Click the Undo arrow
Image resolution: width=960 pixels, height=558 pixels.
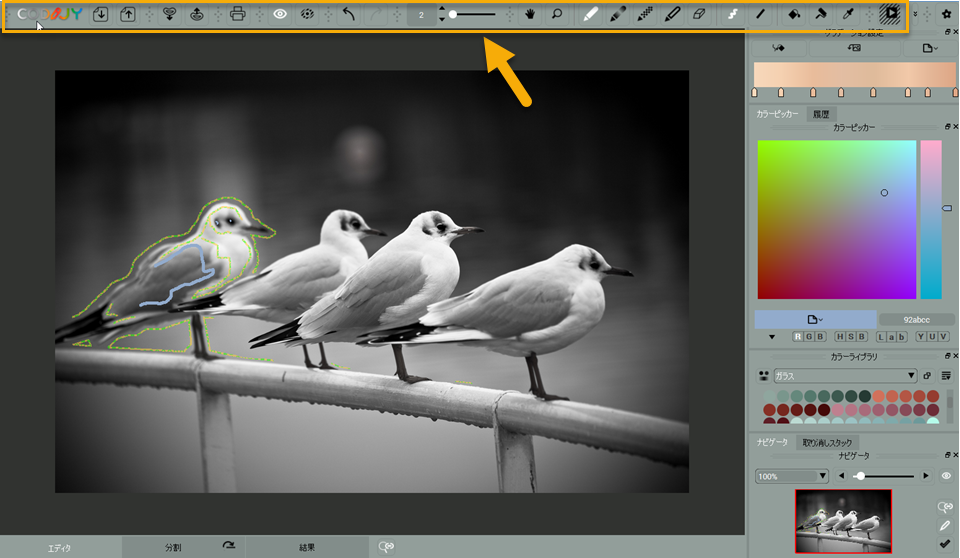tap(348, 14)
